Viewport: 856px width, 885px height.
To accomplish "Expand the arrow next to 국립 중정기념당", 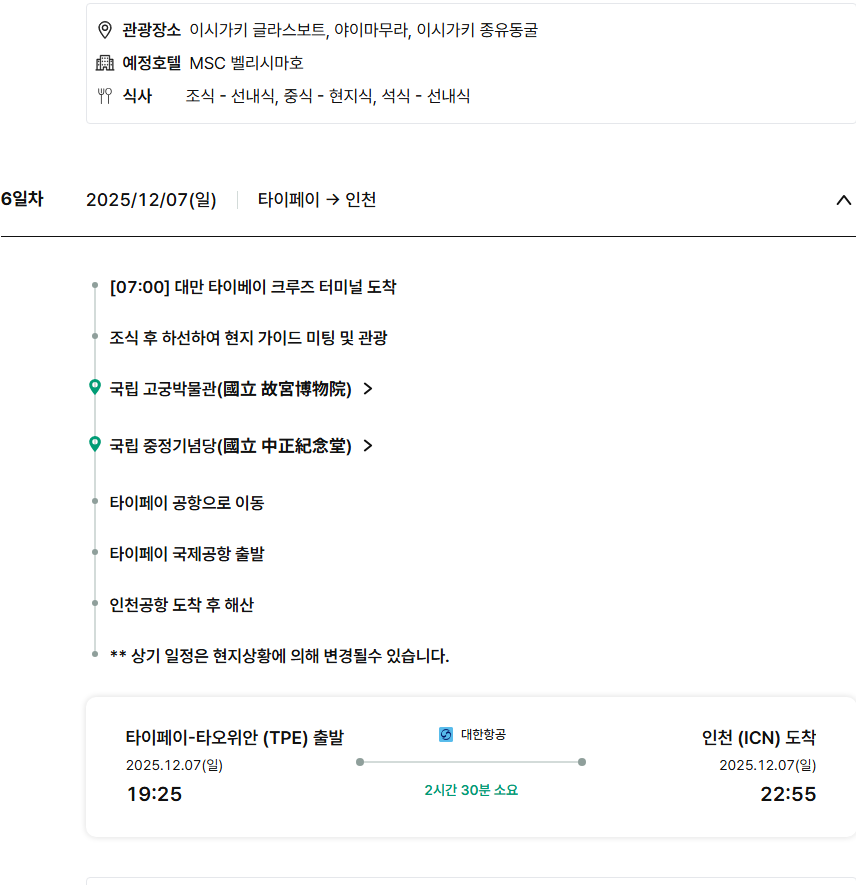I will [x=368, y=446].
